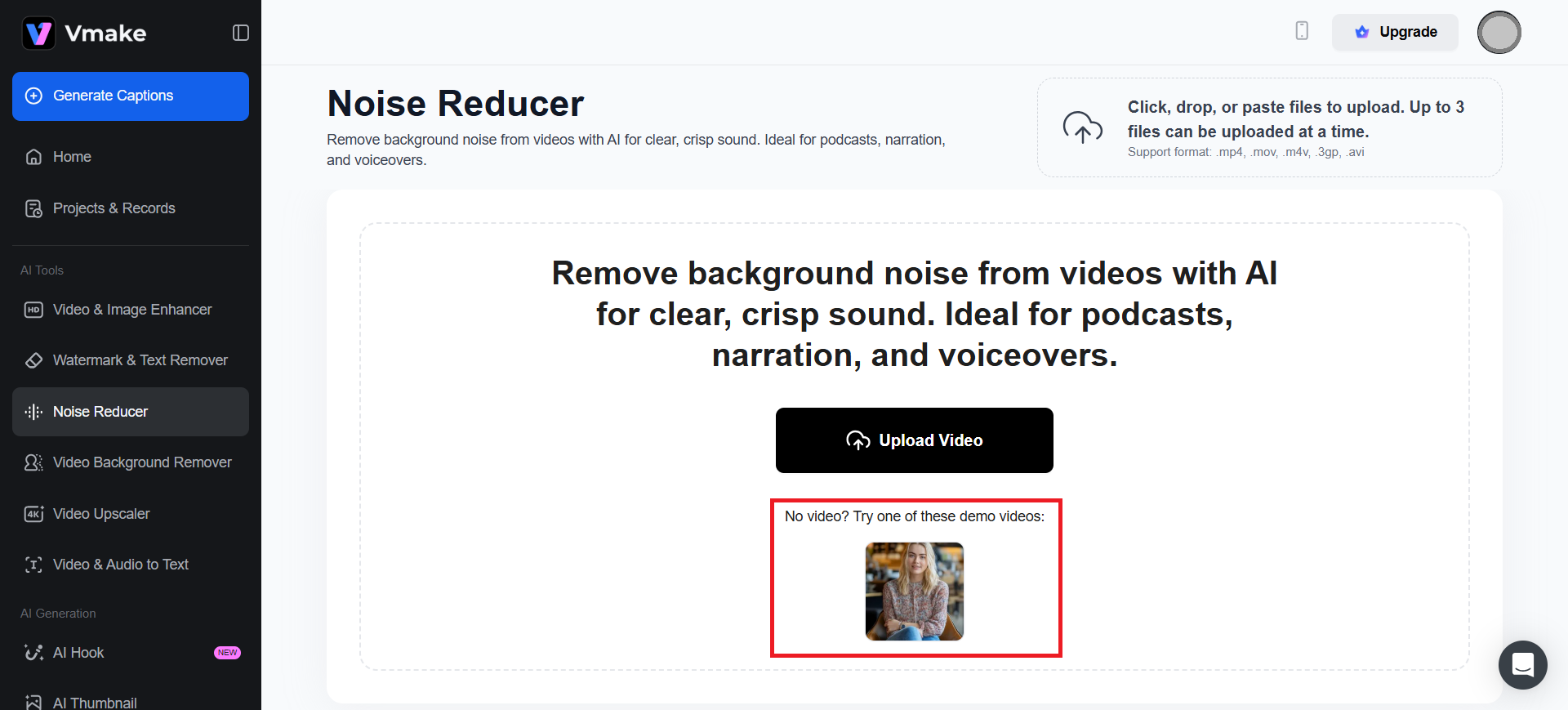Open the AI Hook generator

[x=78, y=653]
